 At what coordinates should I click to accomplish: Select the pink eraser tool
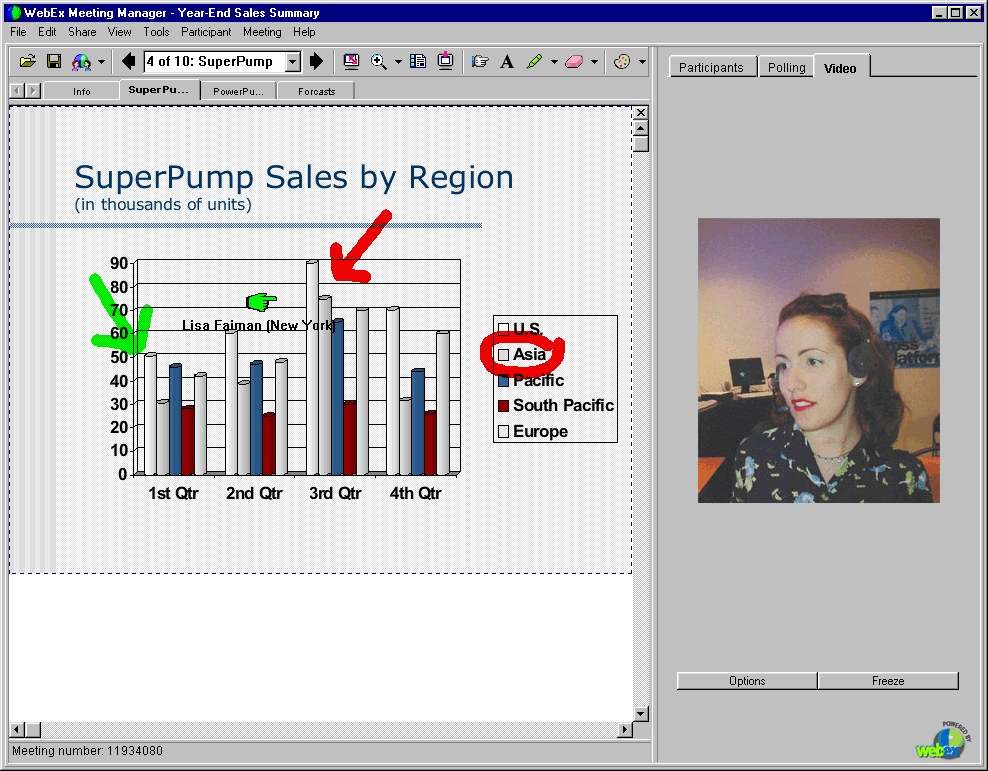[574, 62]
